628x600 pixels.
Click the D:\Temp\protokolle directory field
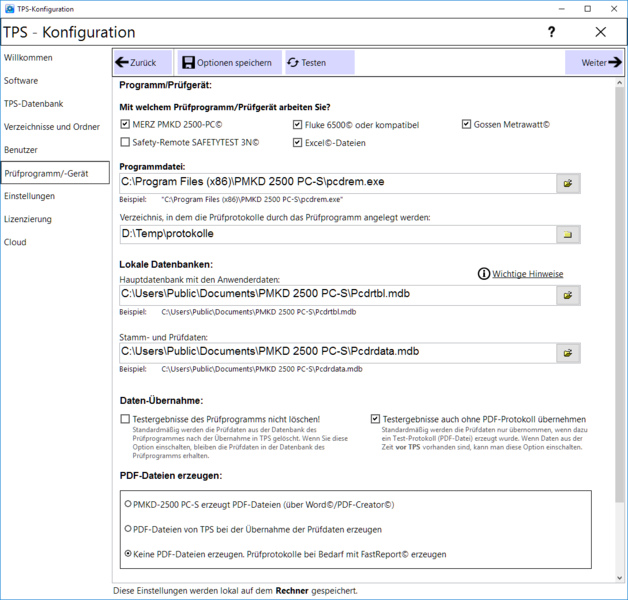(x=338, y=235)
